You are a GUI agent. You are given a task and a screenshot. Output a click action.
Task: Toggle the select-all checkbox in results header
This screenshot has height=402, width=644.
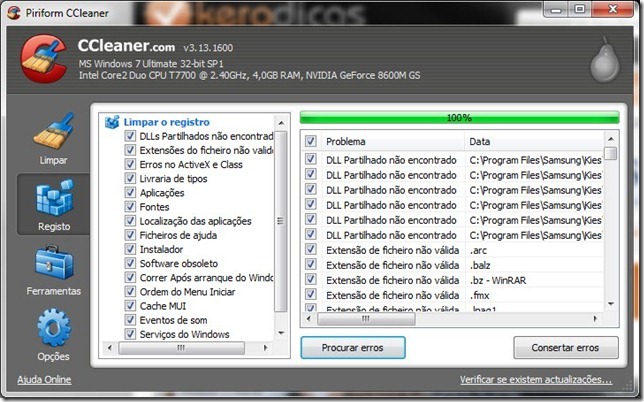[x=311, y=141]
